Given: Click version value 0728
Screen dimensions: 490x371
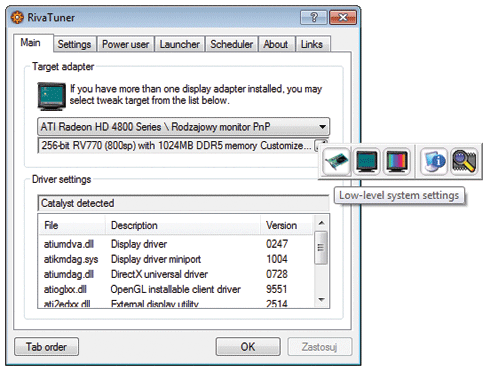Looking at the screenshot, I should click(277, 274).
